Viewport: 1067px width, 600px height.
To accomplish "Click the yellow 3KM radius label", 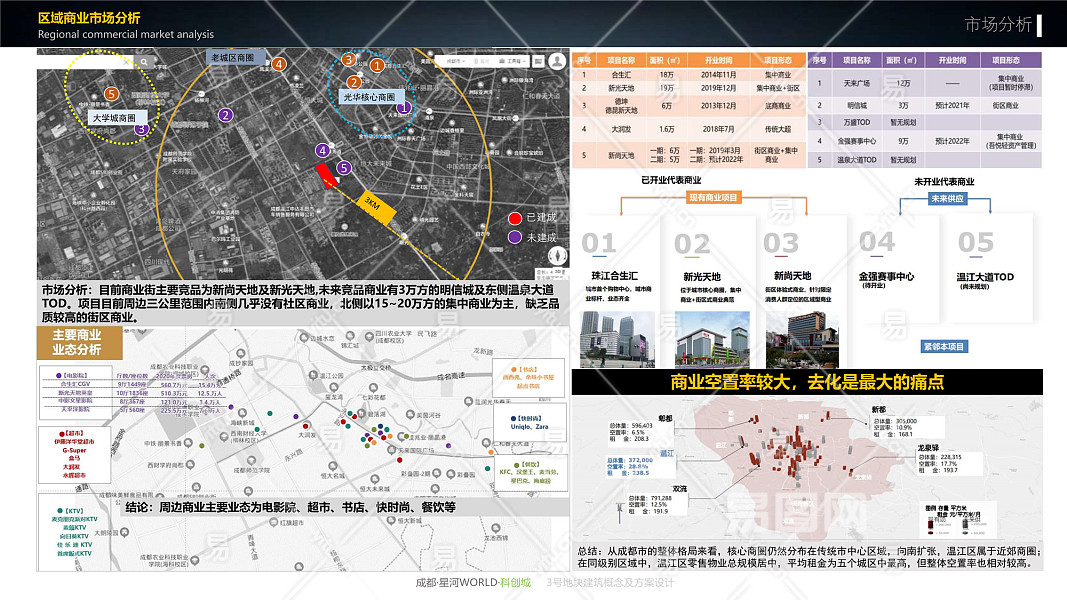I will pos(377,205).
